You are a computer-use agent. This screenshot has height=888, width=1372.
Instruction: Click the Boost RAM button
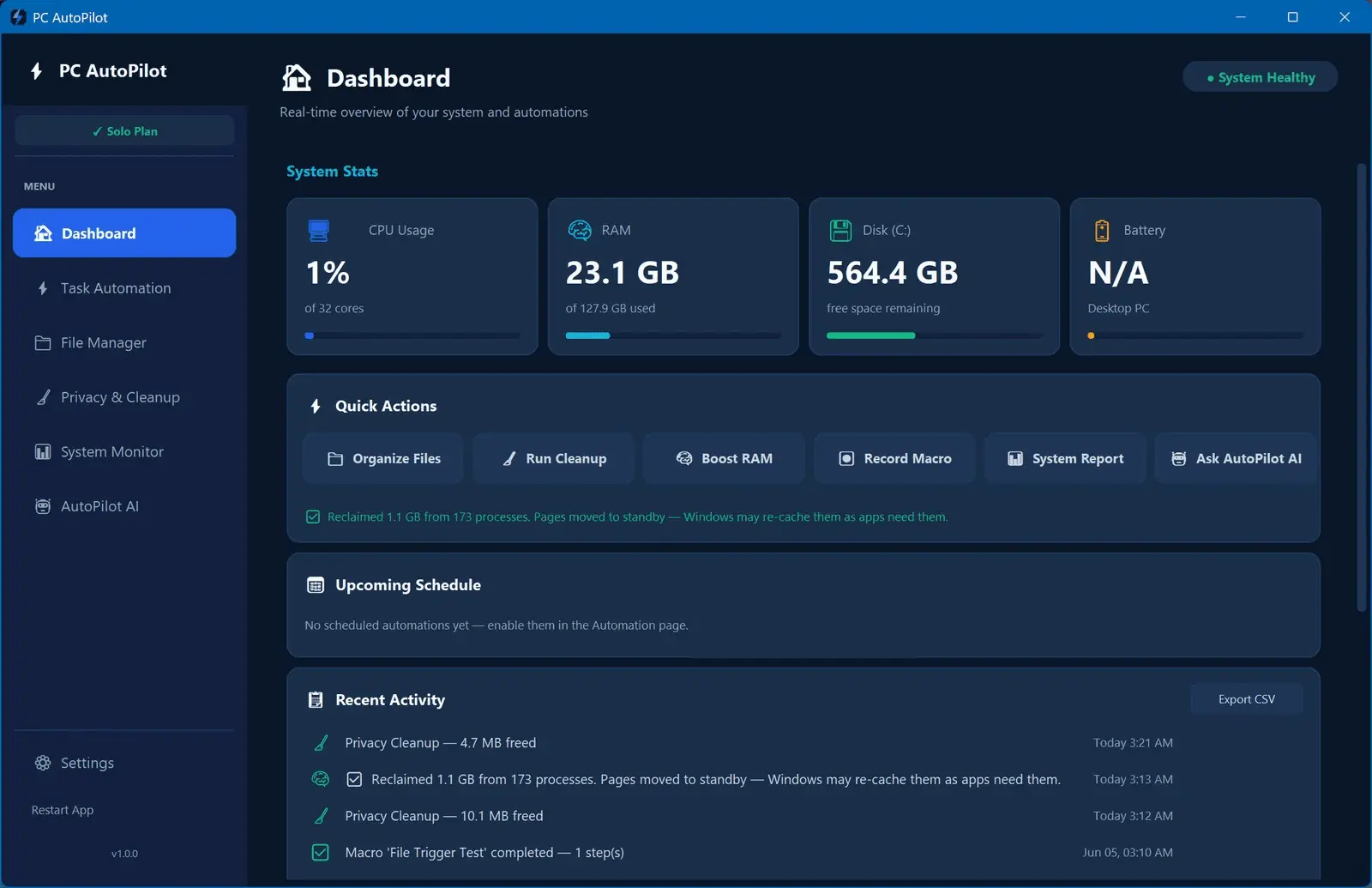click(724, 458)
